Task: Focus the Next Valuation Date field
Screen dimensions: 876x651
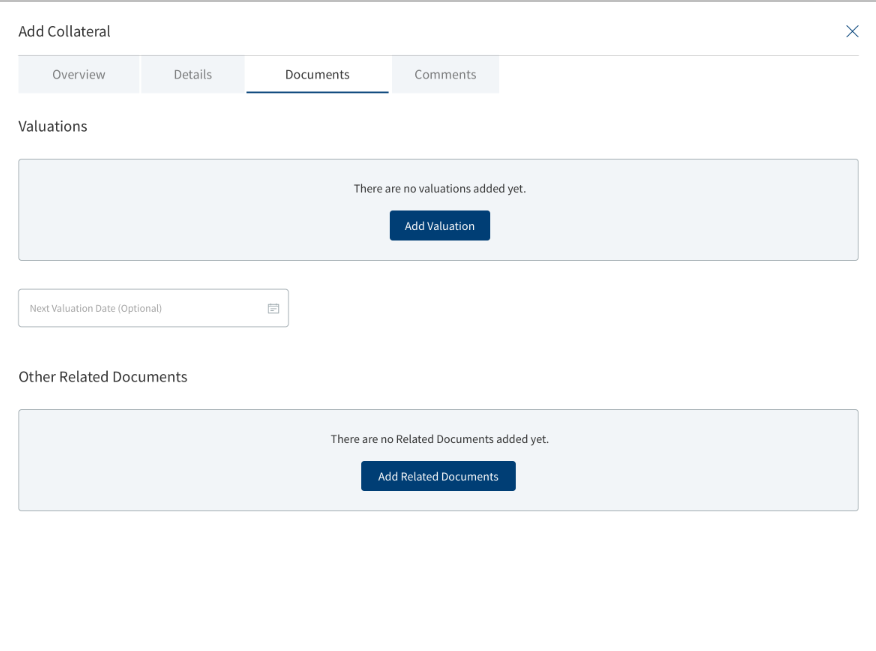Action: (154, 308)
